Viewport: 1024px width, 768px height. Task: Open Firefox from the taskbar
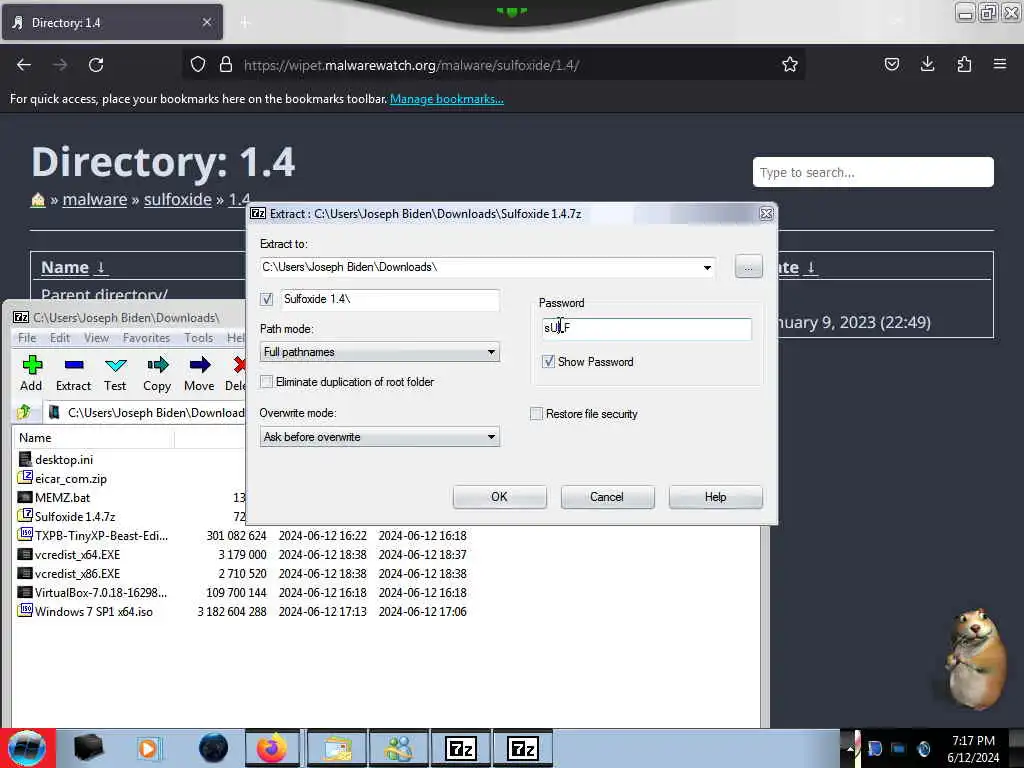click(x=272, y=748)
